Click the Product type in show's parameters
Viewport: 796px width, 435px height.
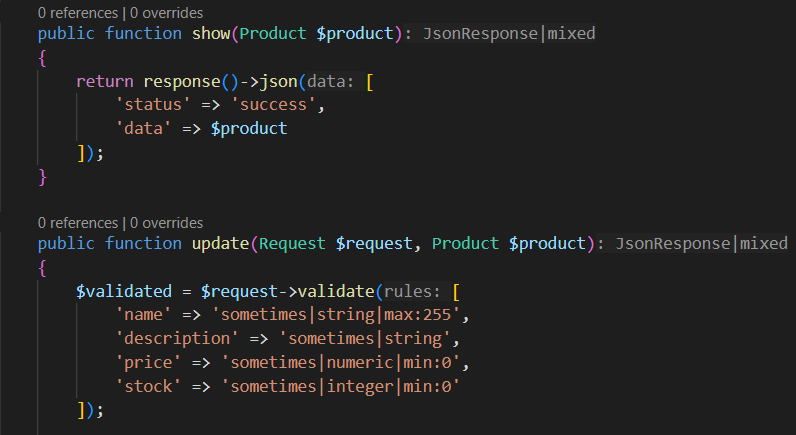tap(273, 33)
